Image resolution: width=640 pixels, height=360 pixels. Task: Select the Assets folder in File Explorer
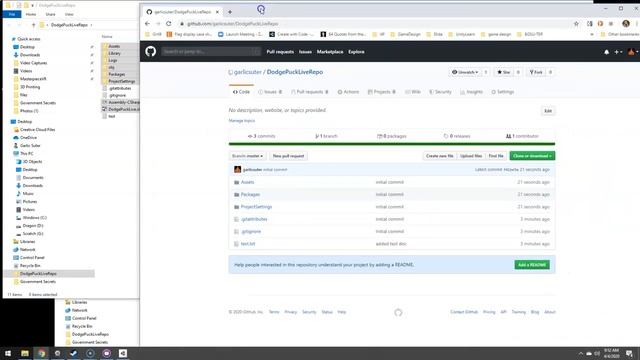pos(114,46)
